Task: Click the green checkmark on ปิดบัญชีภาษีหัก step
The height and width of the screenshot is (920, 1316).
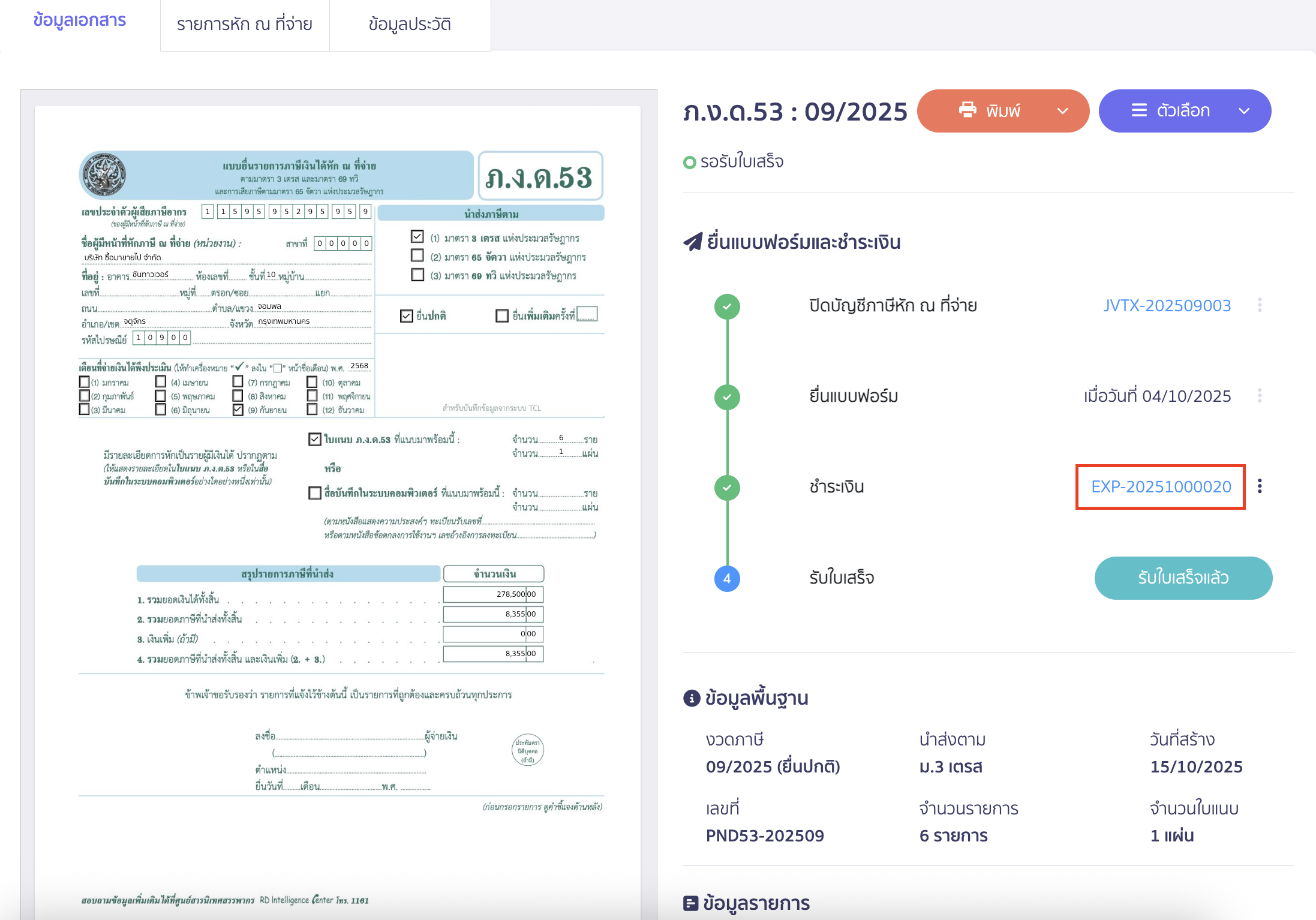Action: tap(728, 306)
